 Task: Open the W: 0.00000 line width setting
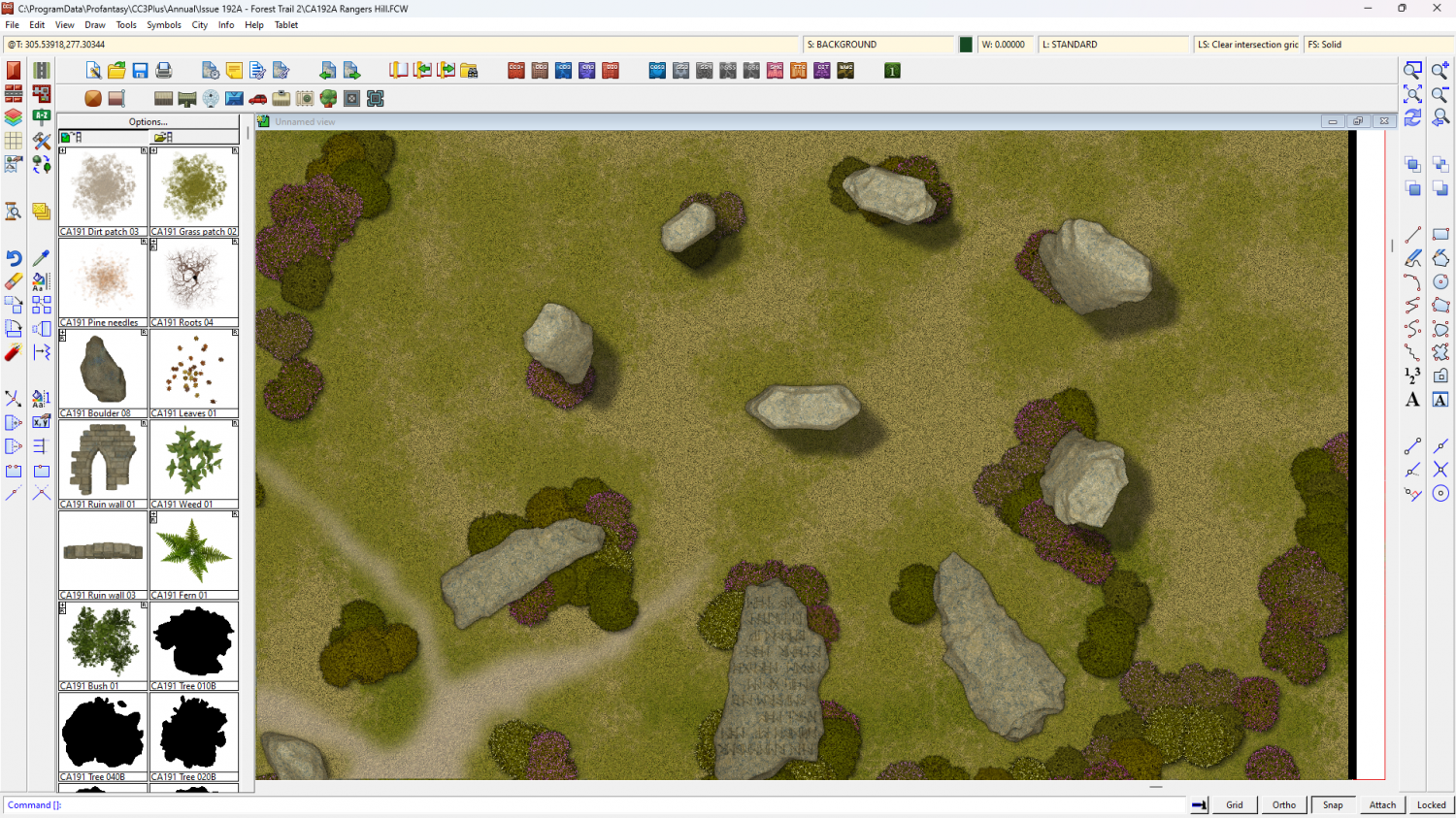pyautogui.click(x=1006, y=45)
